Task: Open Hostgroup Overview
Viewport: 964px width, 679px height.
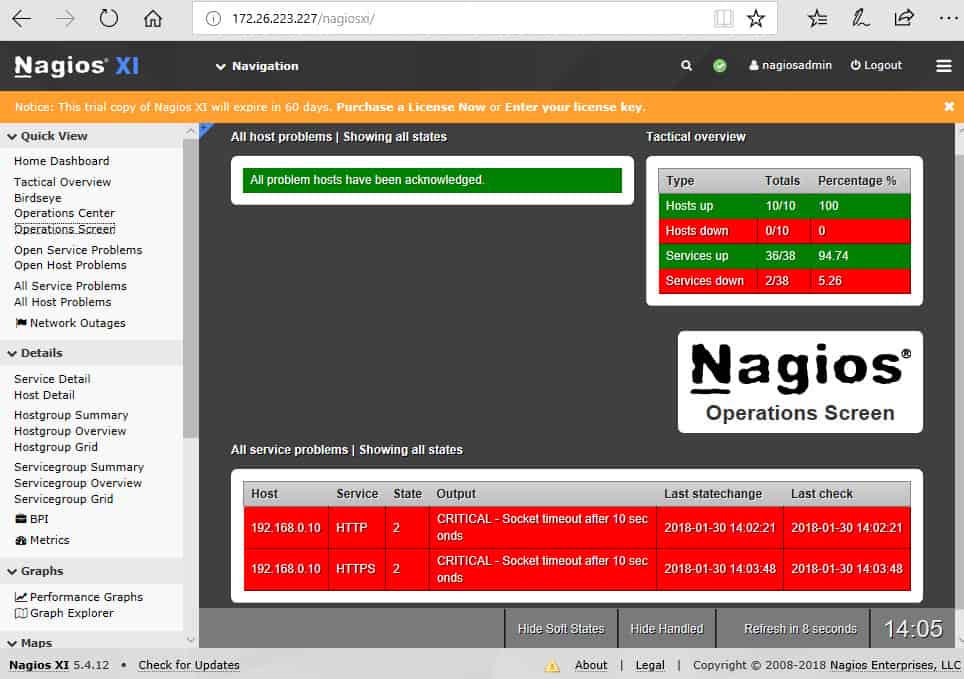Action: click(x=70, y=431)
